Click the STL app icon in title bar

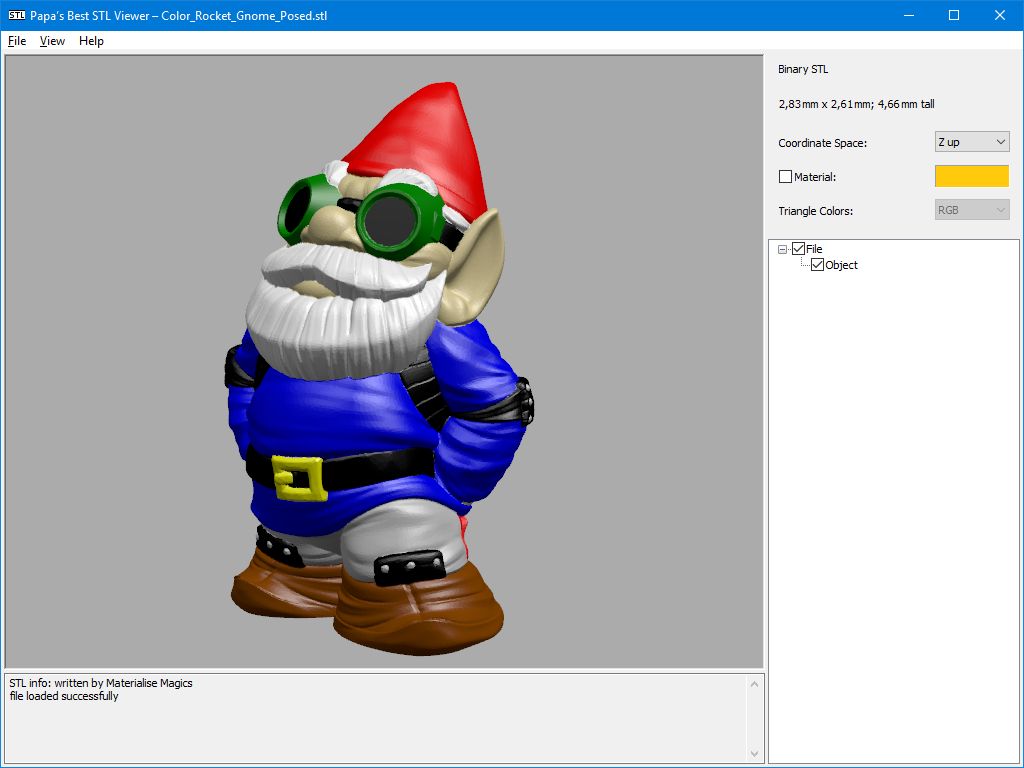point(16,15)
